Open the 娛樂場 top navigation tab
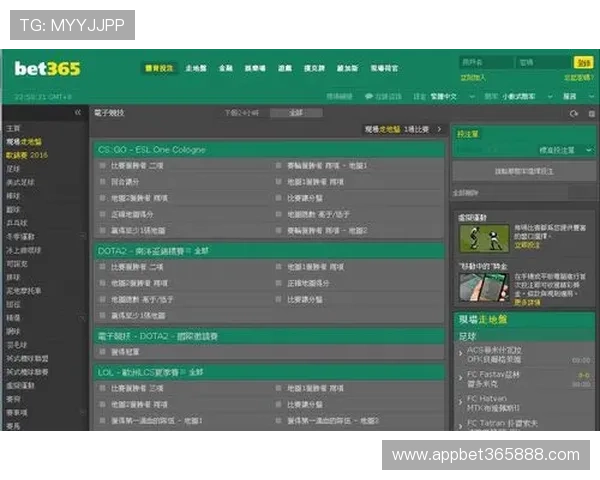 tap(255, 68)
